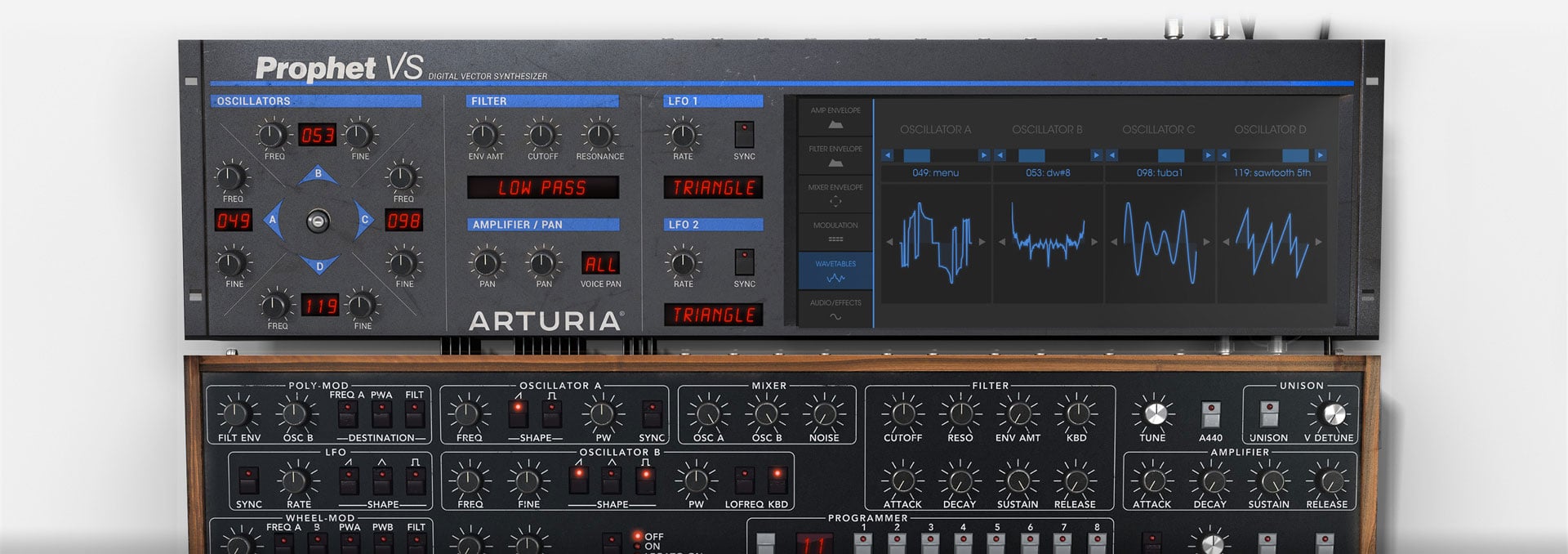The width and height of the screenshot is (1568, 554).
Task: Click Oscillator A slider left arrow
Action: [x=888, y=155]
